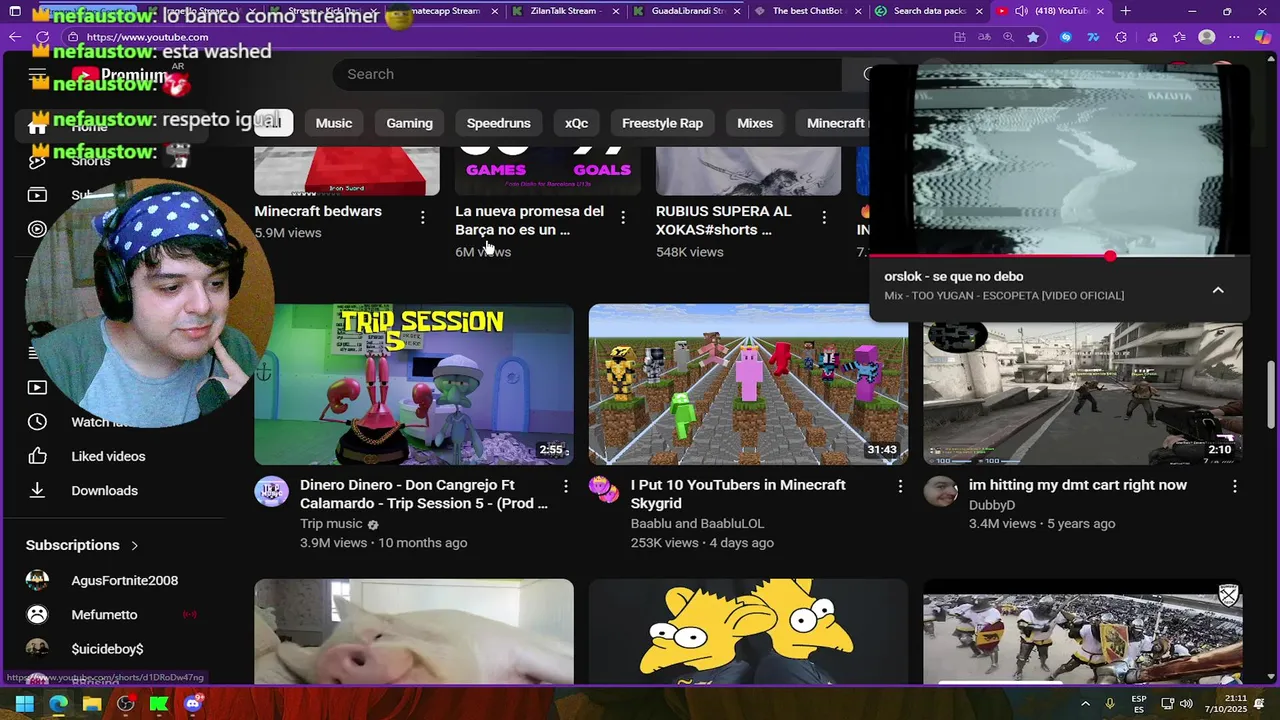This screenshot has width=1280, height=720.
Task: Open Trip music channel avatar
Action: tap(271, 491)
